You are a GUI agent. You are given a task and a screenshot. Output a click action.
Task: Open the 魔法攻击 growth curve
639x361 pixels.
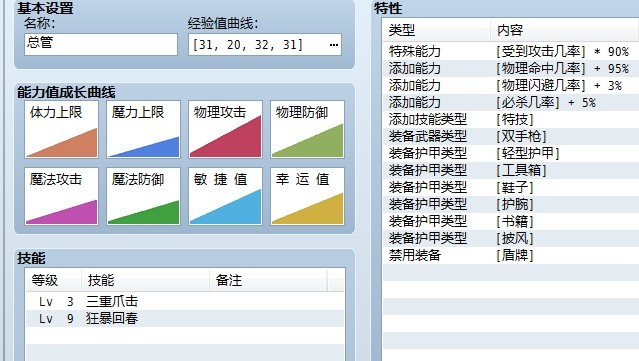pos(62,196)
